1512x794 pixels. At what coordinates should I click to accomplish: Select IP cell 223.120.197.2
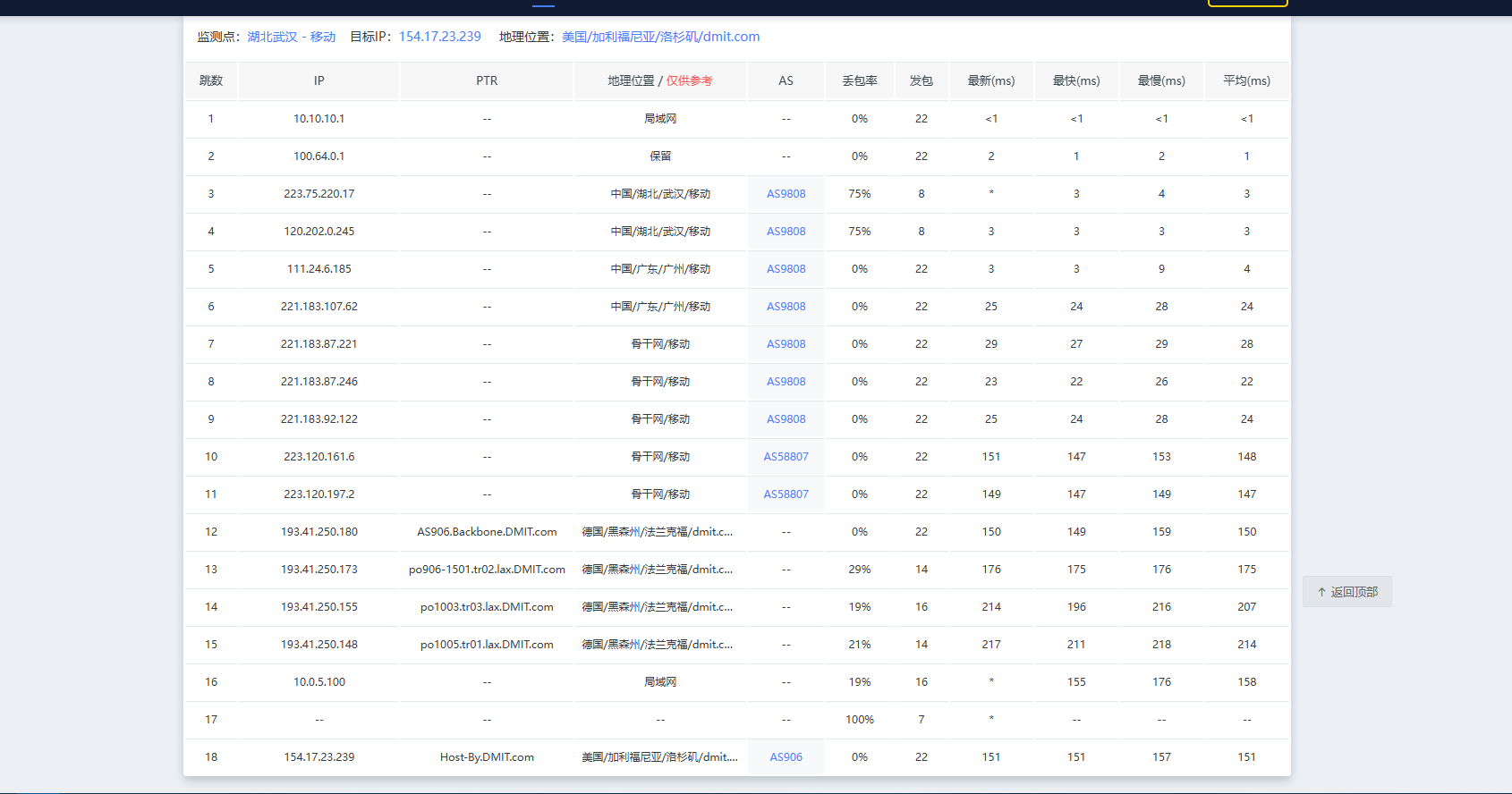(319, 494)
